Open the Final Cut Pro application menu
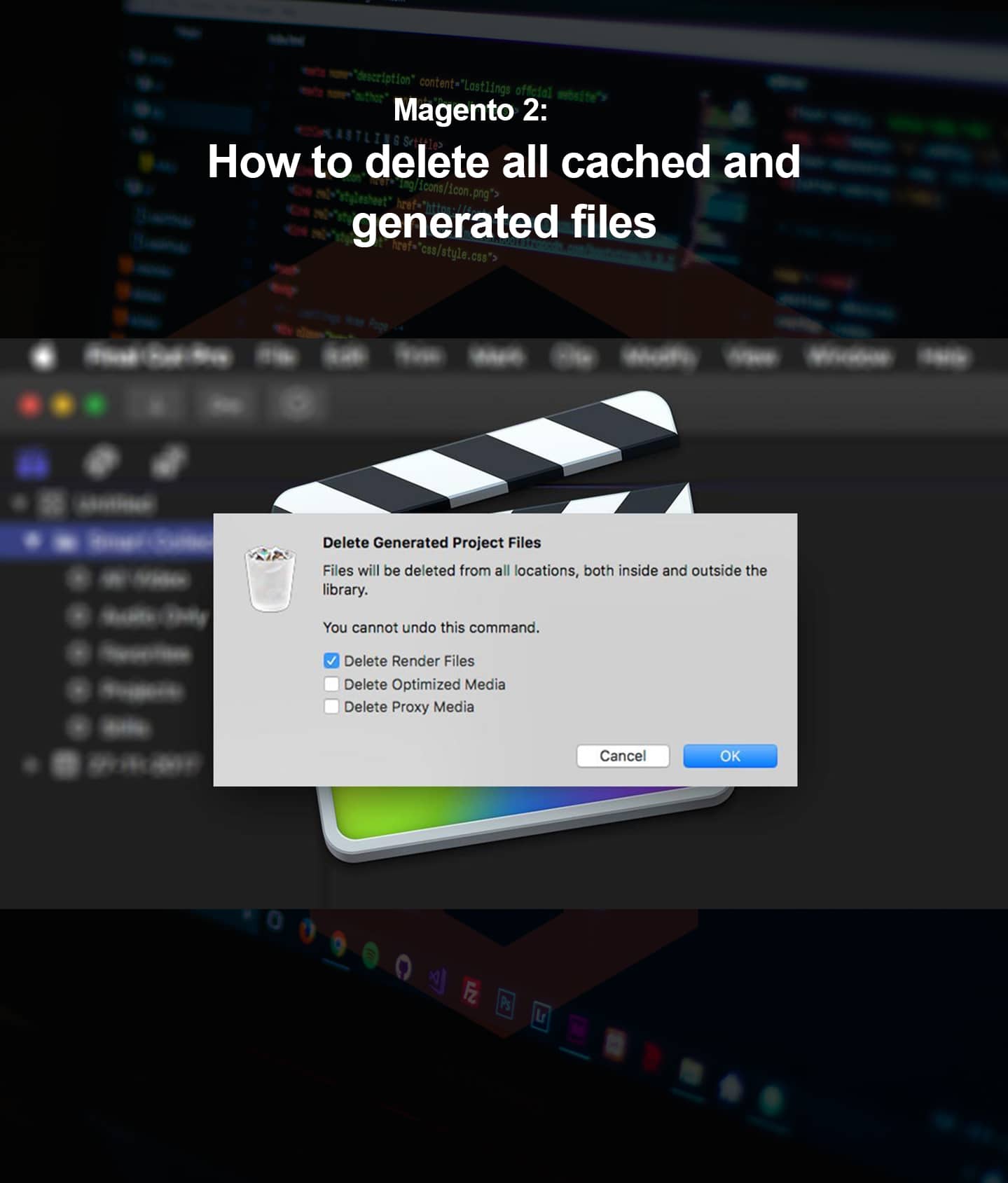 [x=157, y=357]
